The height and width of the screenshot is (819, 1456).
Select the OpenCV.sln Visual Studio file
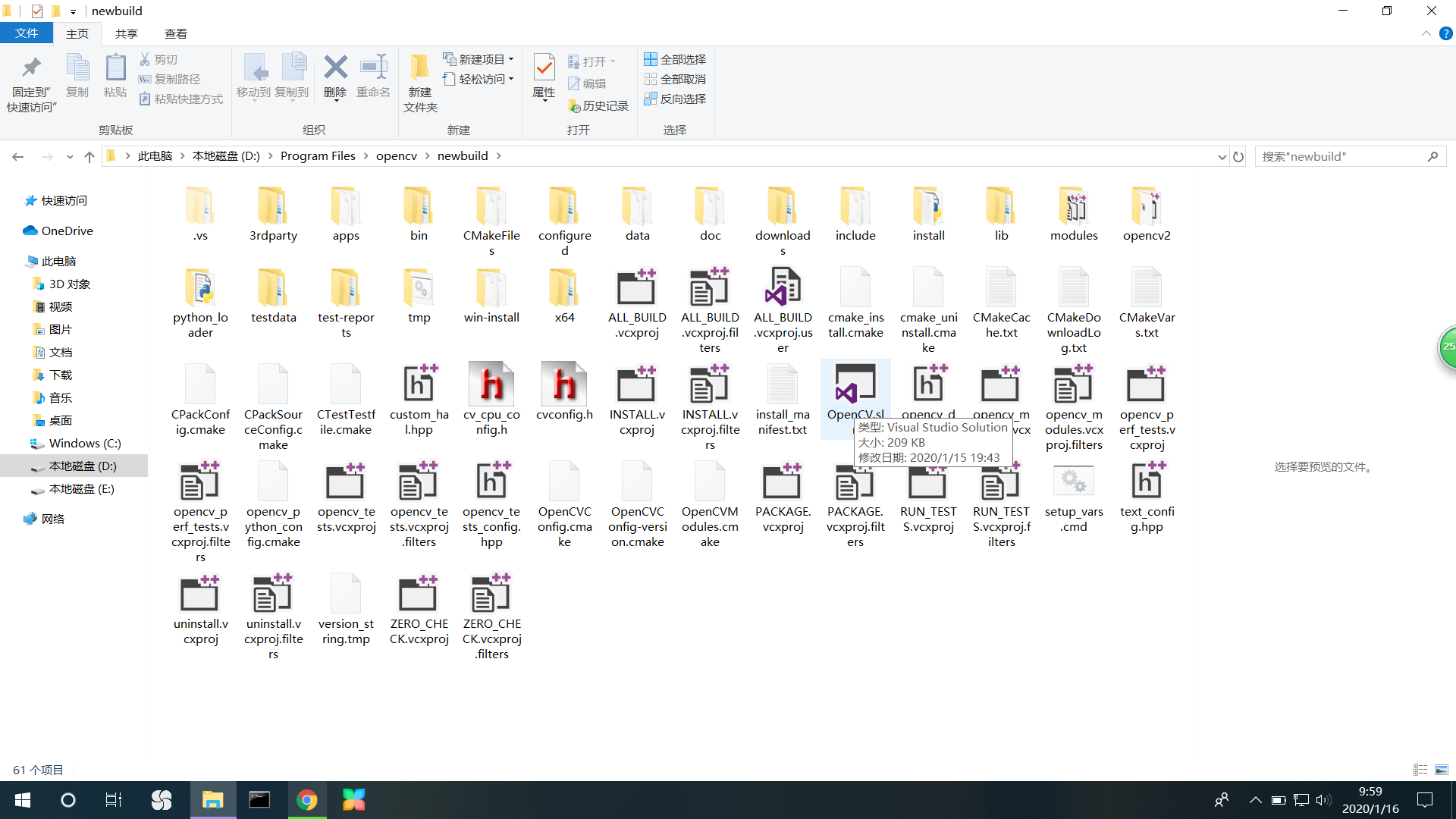tap(855, 385)
